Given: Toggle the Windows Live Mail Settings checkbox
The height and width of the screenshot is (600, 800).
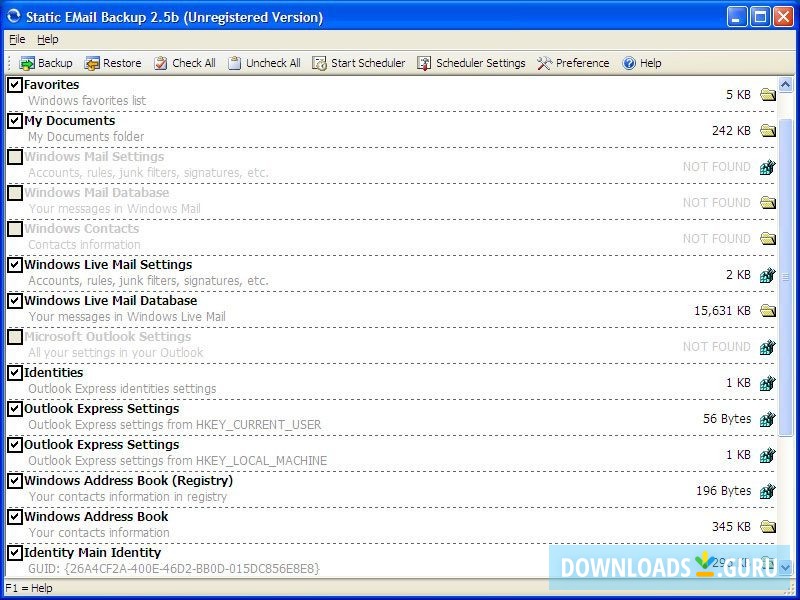Looking at the screenshot, I should click(x=15, y=265).
